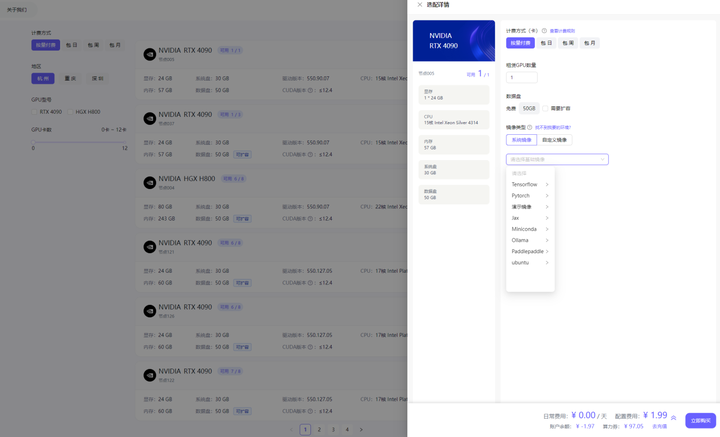Expand Jax image submenu

[530, 218]
